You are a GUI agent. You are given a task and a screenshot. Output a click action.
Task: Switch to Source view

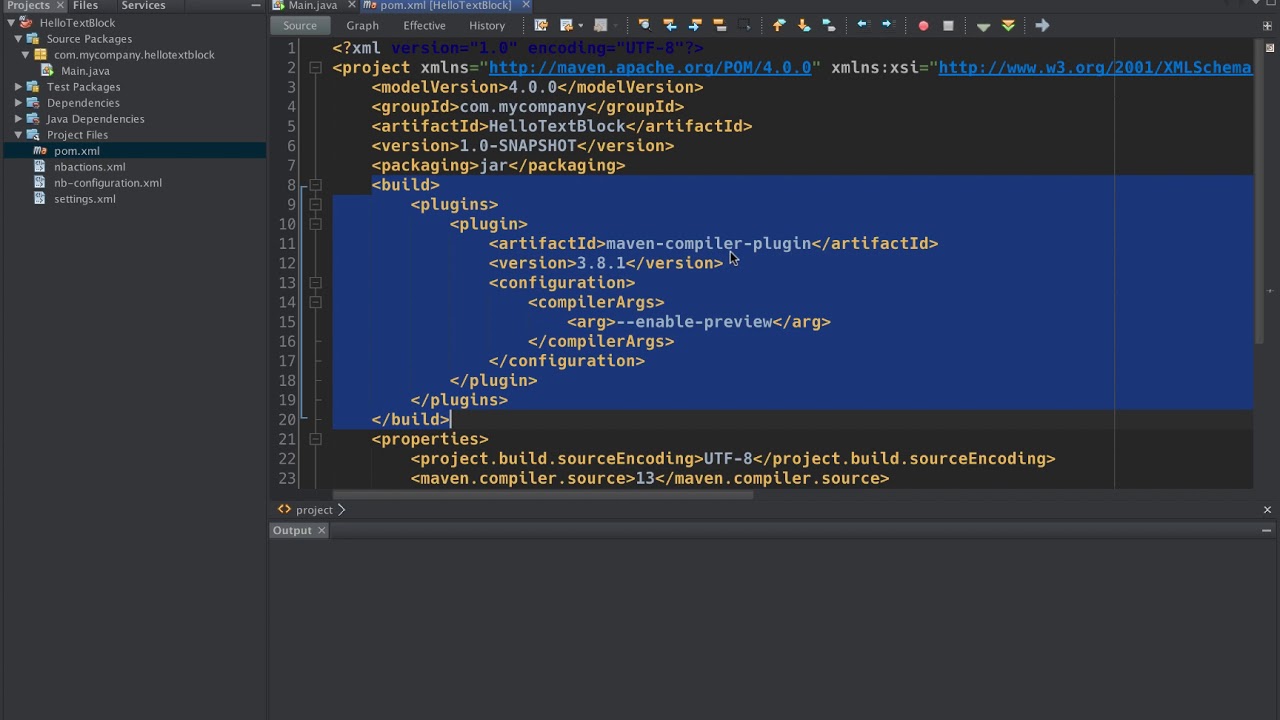(300, 25)
